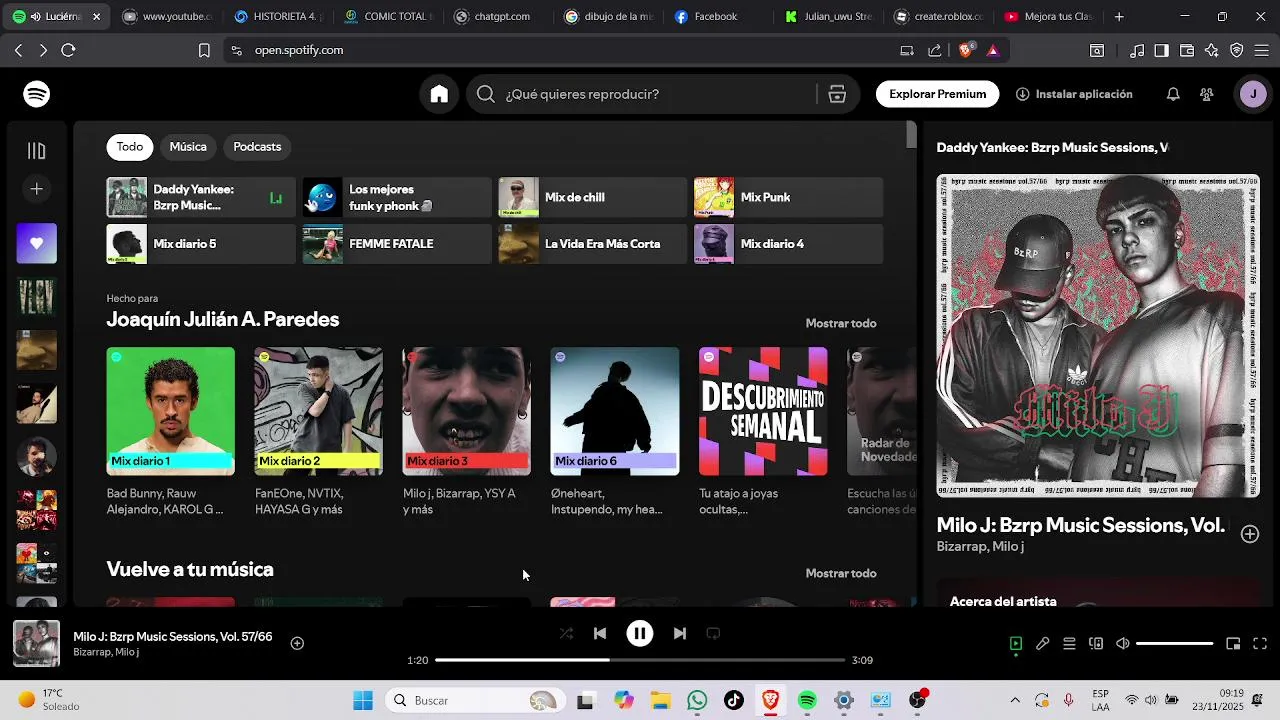Adjust the Spotify volume slider

point(1175,644)
